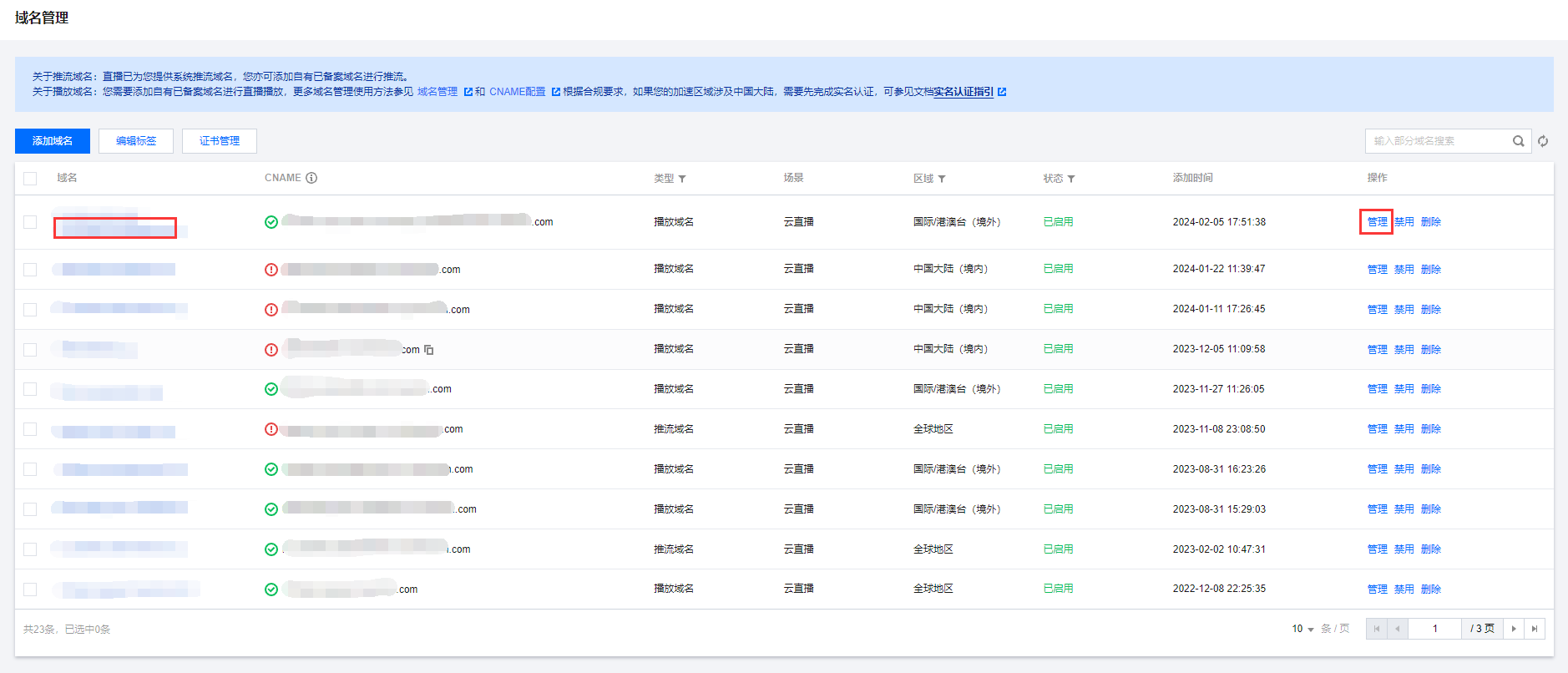Click the green check icon in first row CNAME
This screenshot has height=673, width=1568.
(x=271, y=222)
